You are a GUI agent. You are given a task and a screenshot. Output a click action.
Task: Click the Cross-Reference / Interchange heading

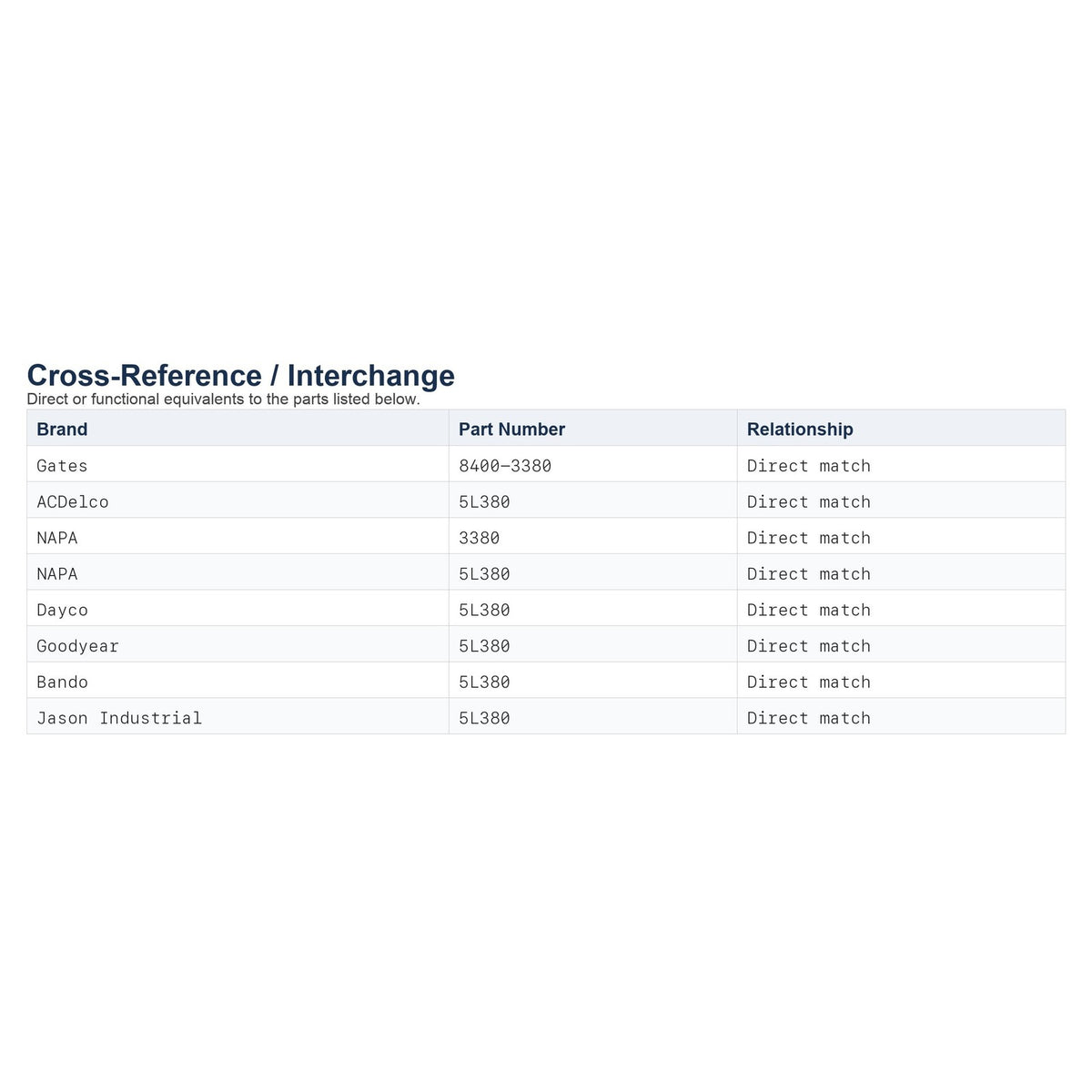pyautogui.click(x=241, y=375)
